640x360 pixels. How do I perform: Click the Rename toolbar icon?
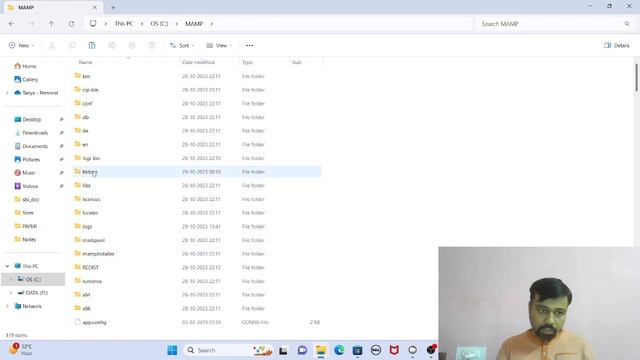coord(112,45)
